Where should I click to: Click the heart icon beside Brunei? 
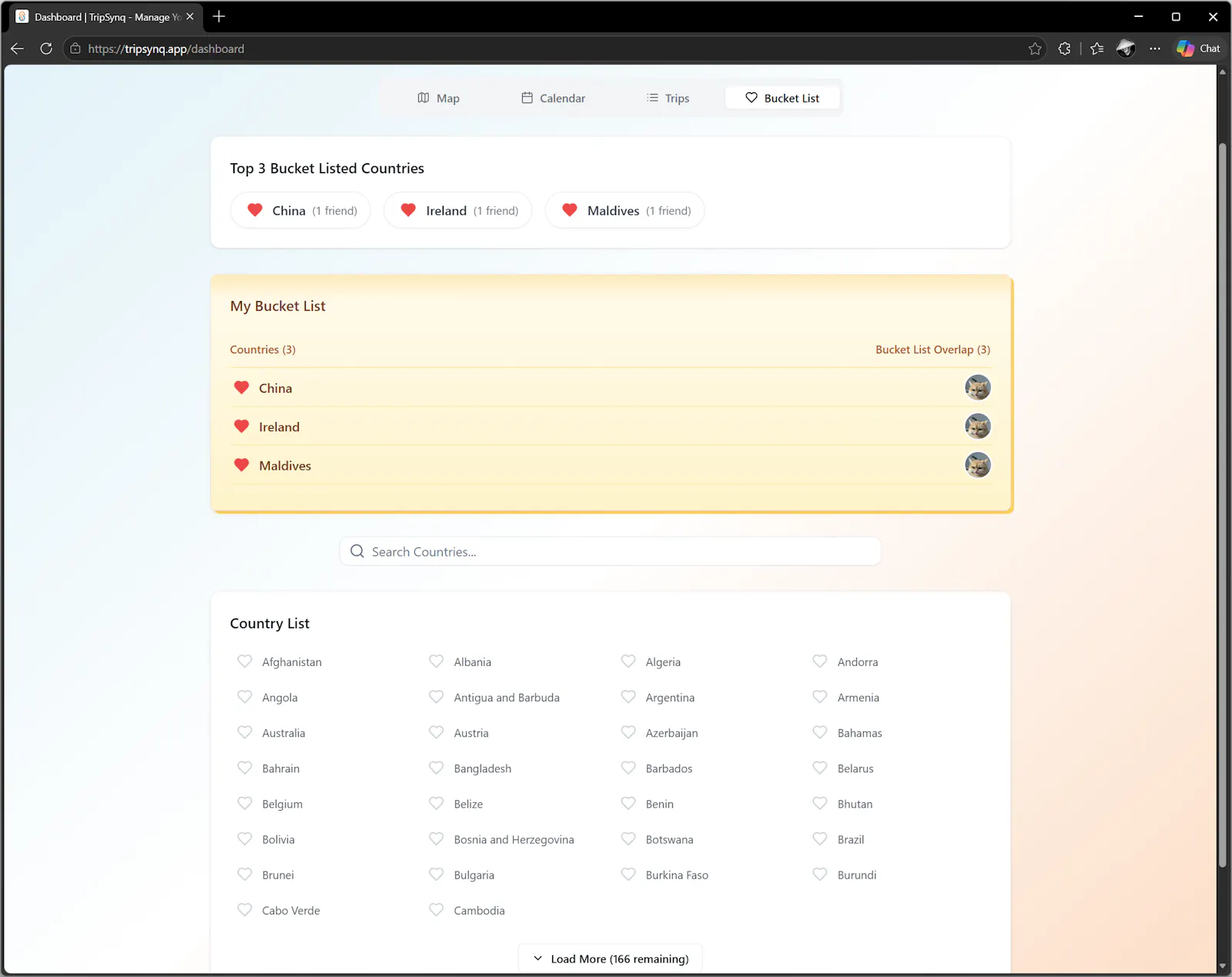[245, 874]
